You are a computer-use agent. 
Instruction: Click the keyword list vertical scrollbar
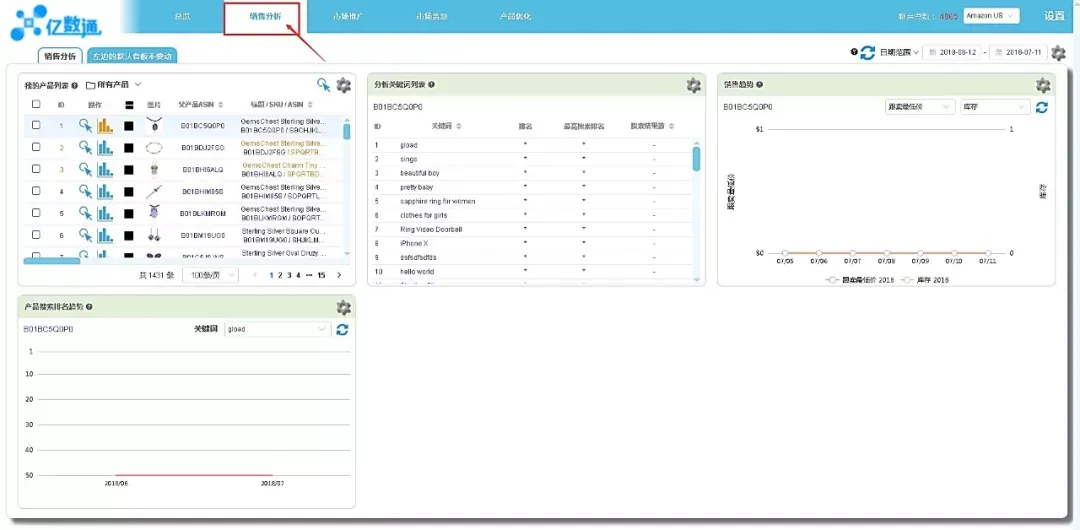pos(696,159)
